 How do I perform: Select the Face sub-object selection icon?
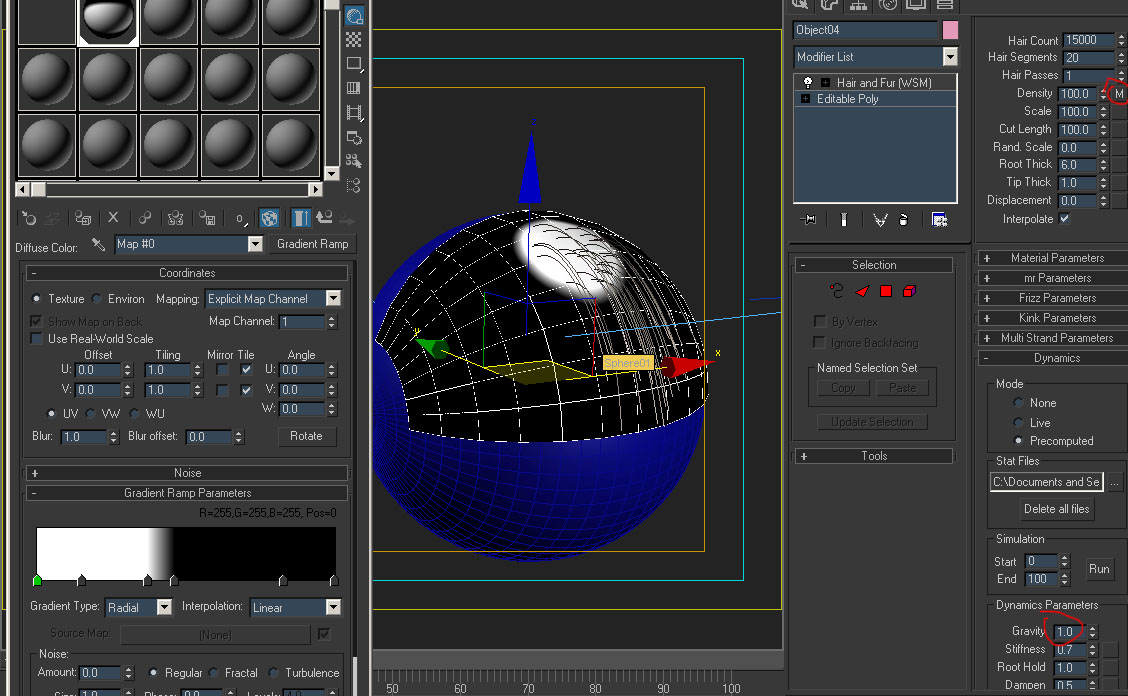[x=862, y=291]
